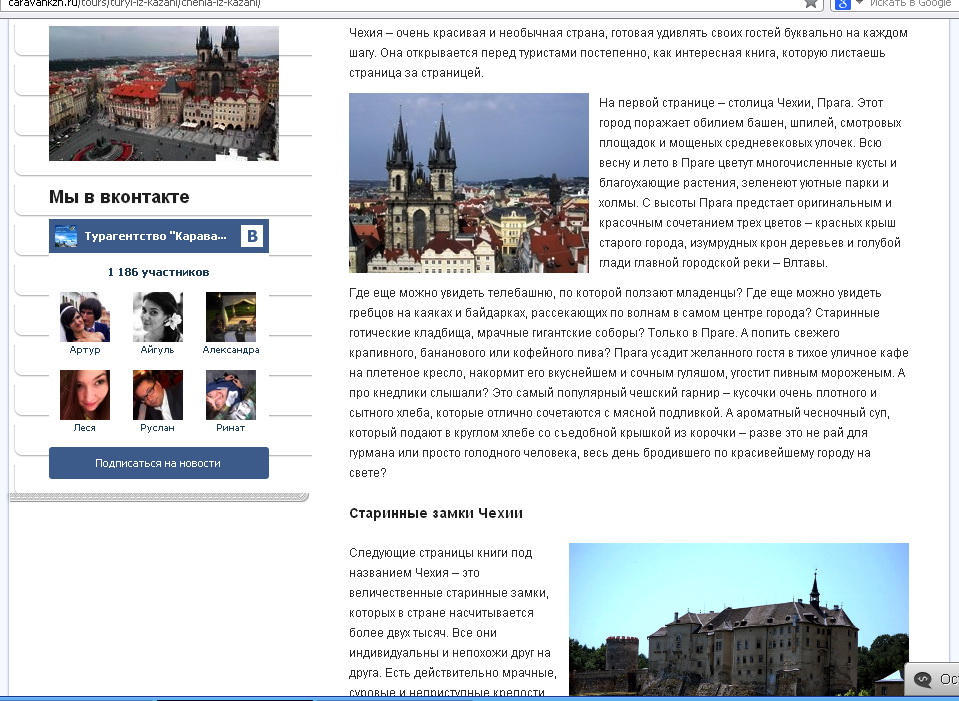Open the 1 186 участников members link
Viewport: 959px width, 701px height.
click(158, 272)
